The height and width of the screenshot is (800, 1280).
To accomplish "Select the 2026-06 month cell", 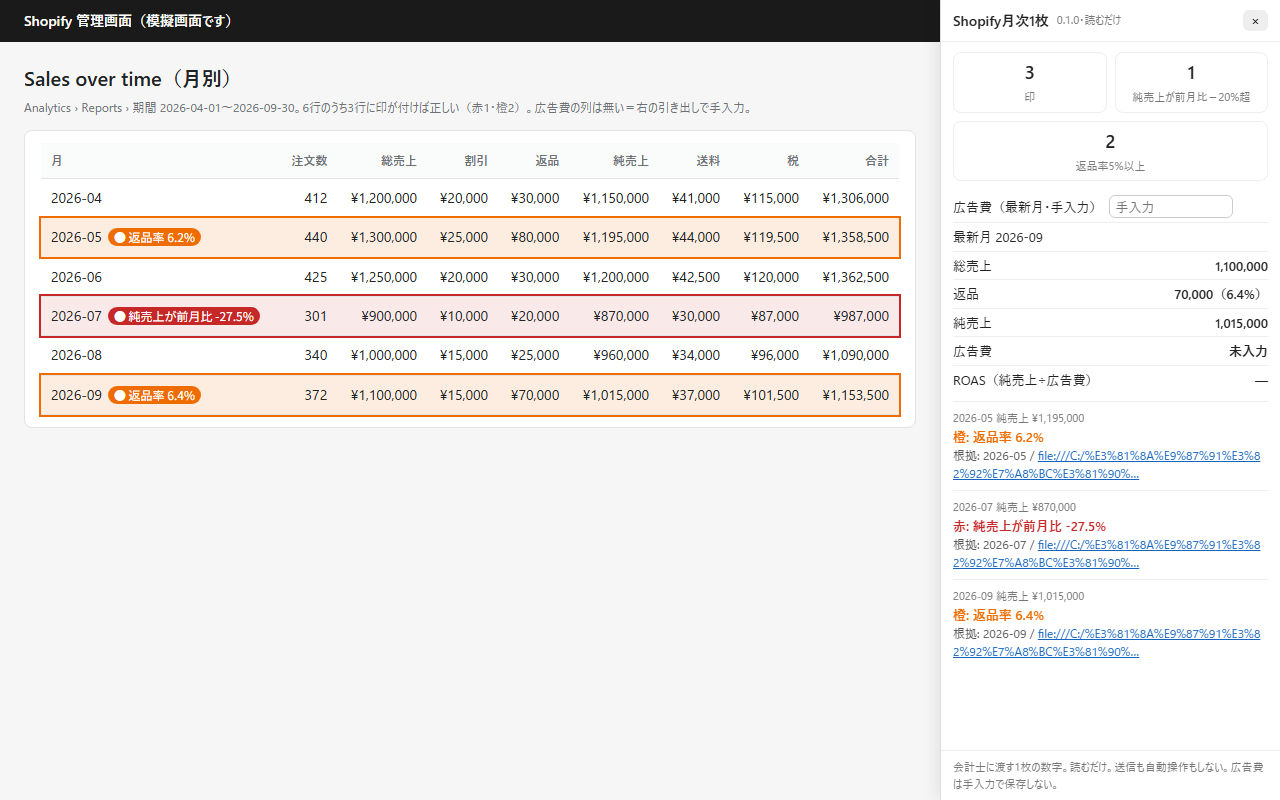I will click(76, 277).
